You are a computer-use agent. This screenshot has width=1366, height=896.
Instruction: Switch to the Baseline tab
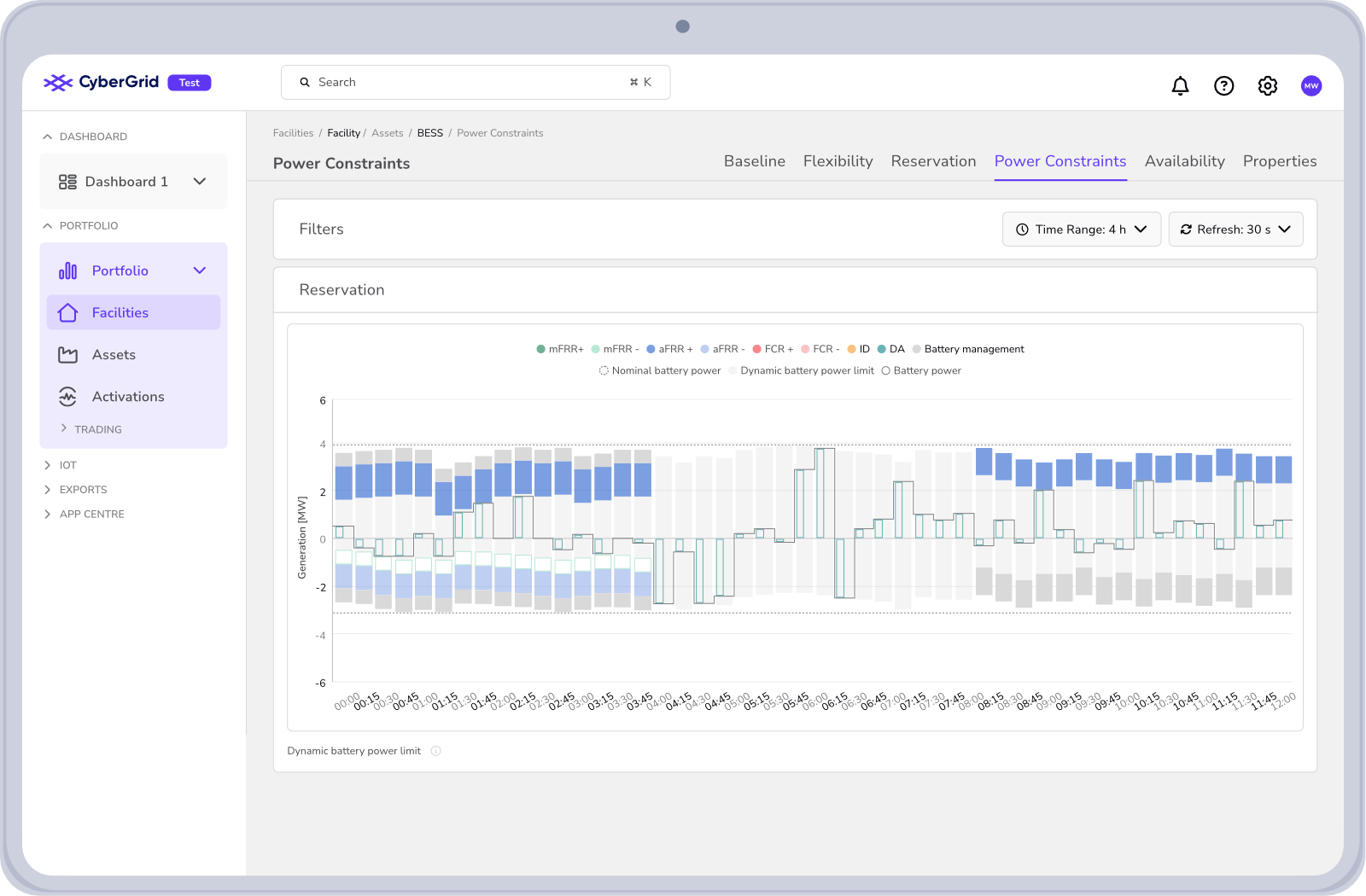(x=755, y=161)
